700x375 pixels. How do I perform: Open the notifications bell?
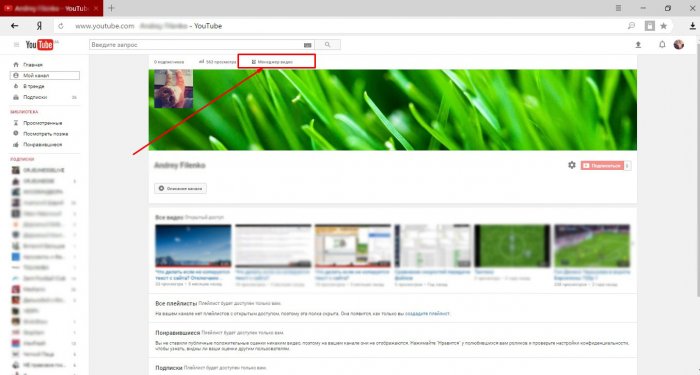pos(662,44)
